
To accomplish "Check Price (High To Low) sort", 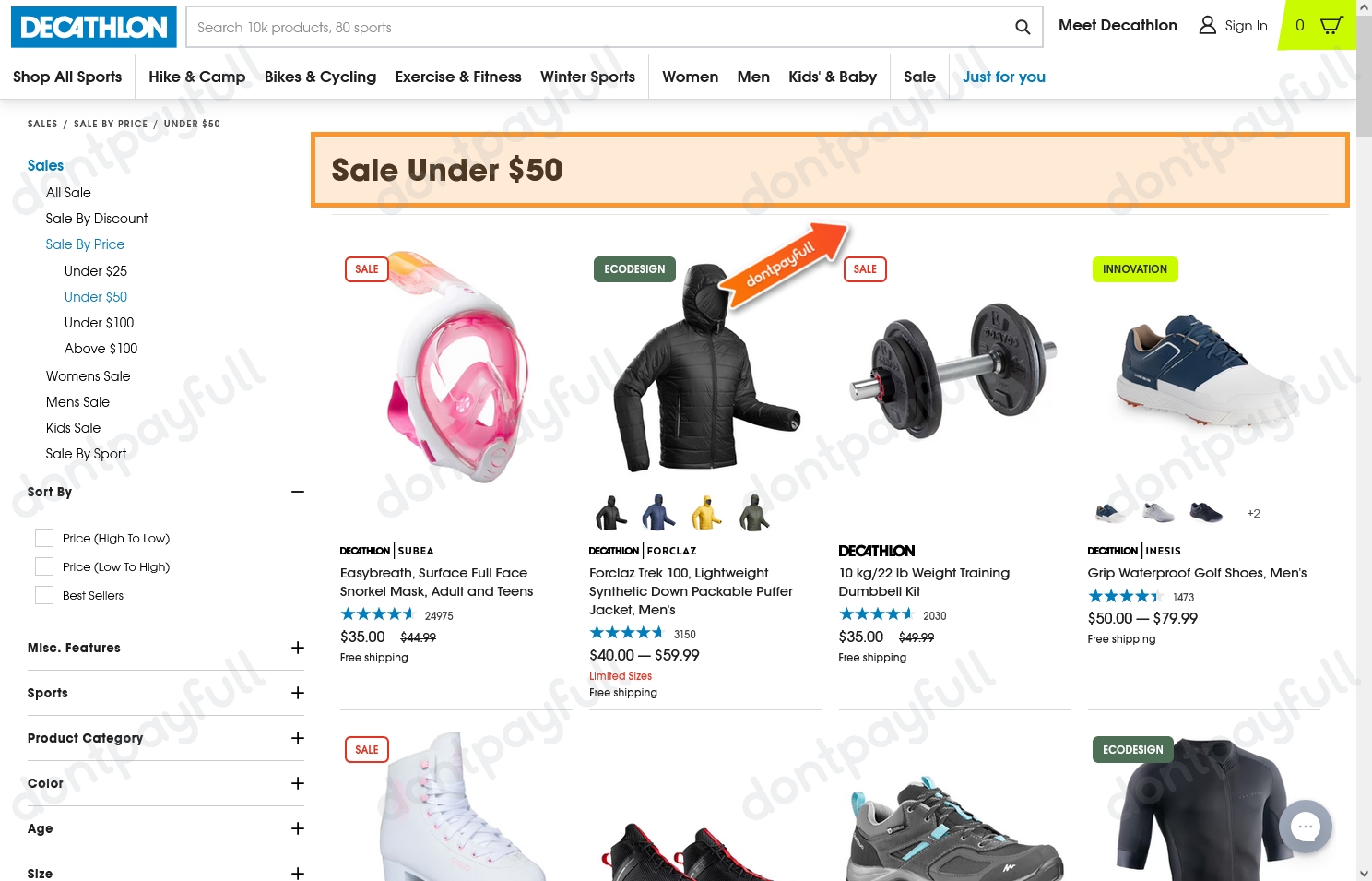I will (x=44, y=538).
